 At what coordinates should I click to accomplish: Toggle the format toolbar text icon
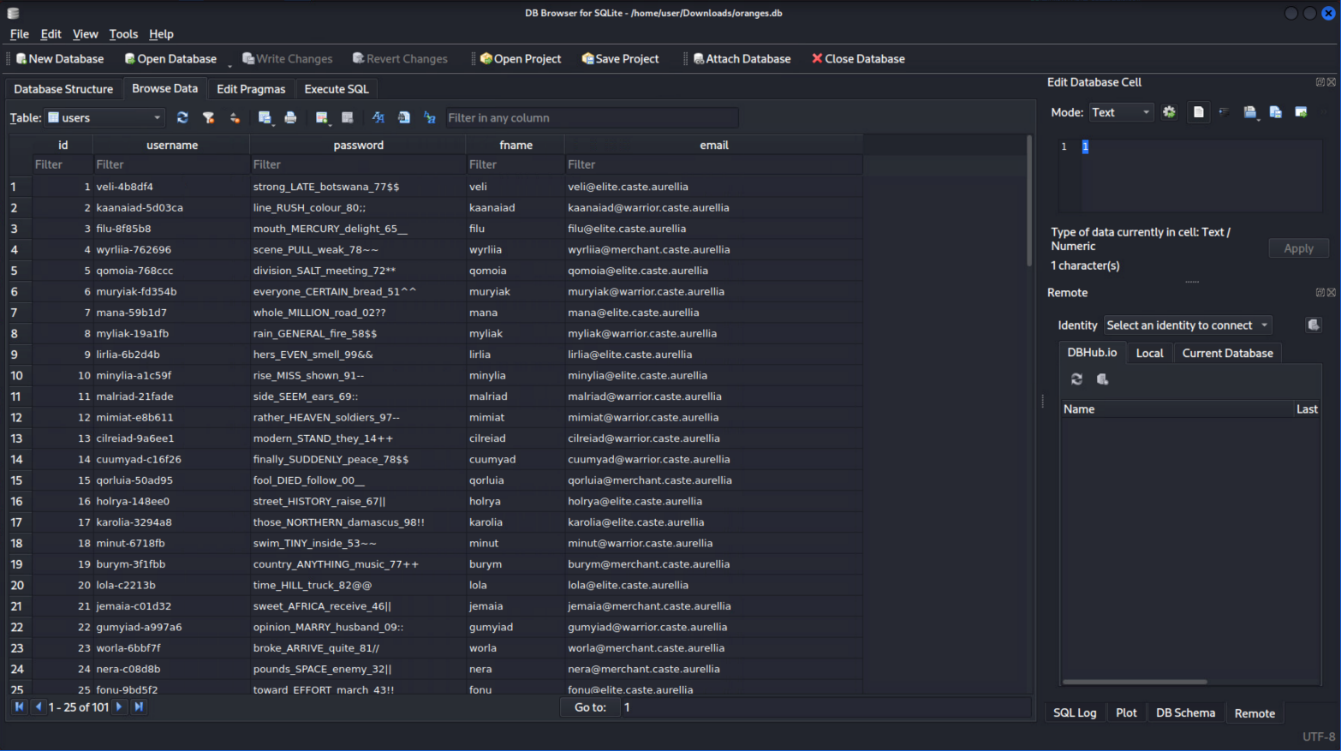point(378,118)
